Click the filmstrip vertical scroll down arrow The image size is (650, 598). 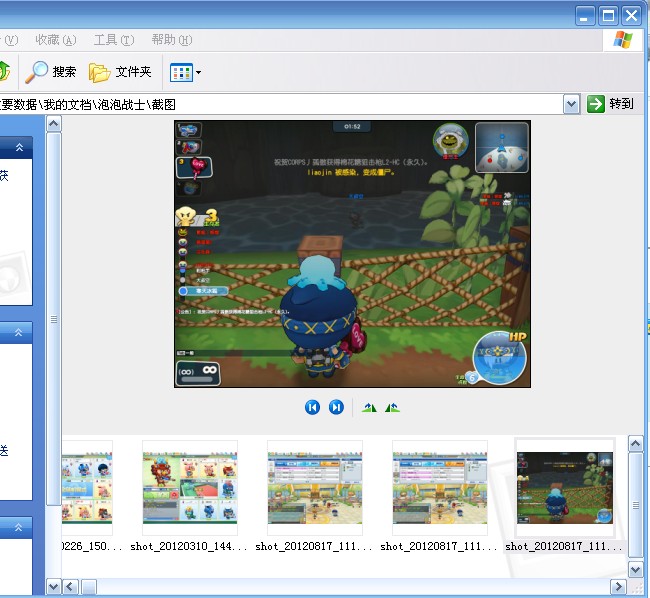pyautogui.click(x=635, y=570)
